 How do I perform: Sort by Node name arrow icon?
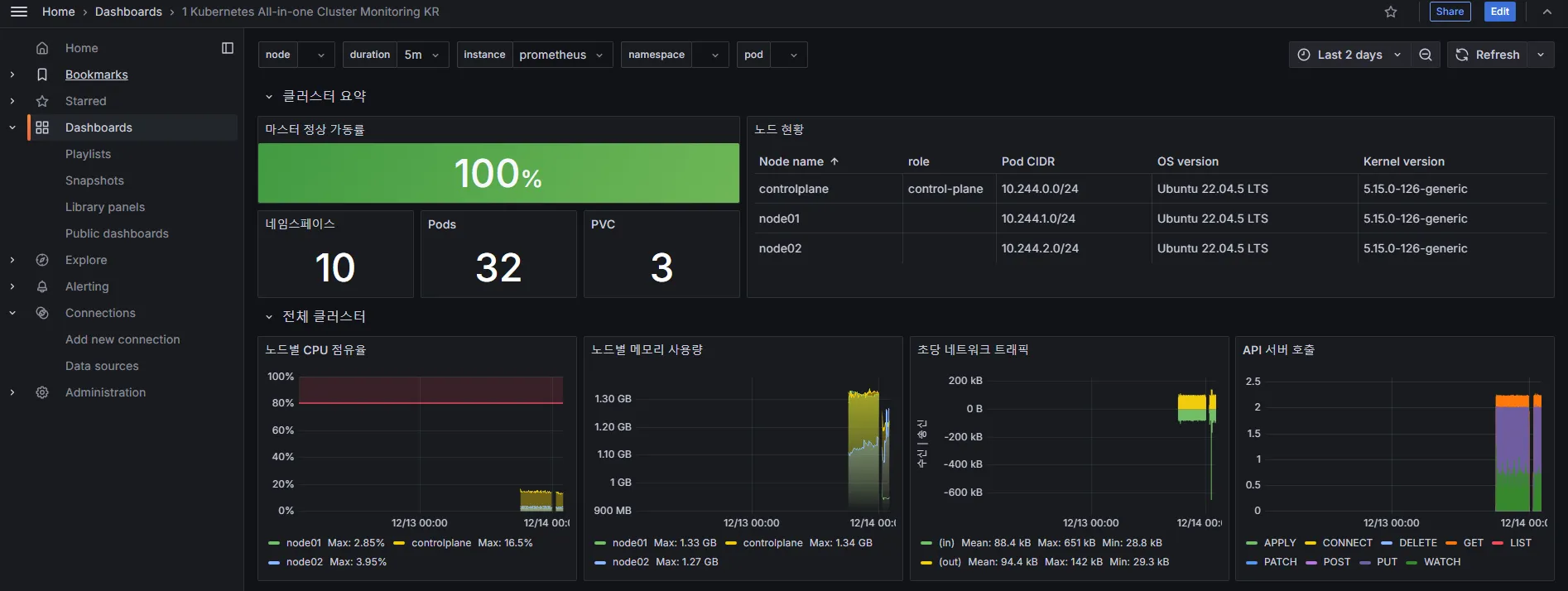point(835,161)
